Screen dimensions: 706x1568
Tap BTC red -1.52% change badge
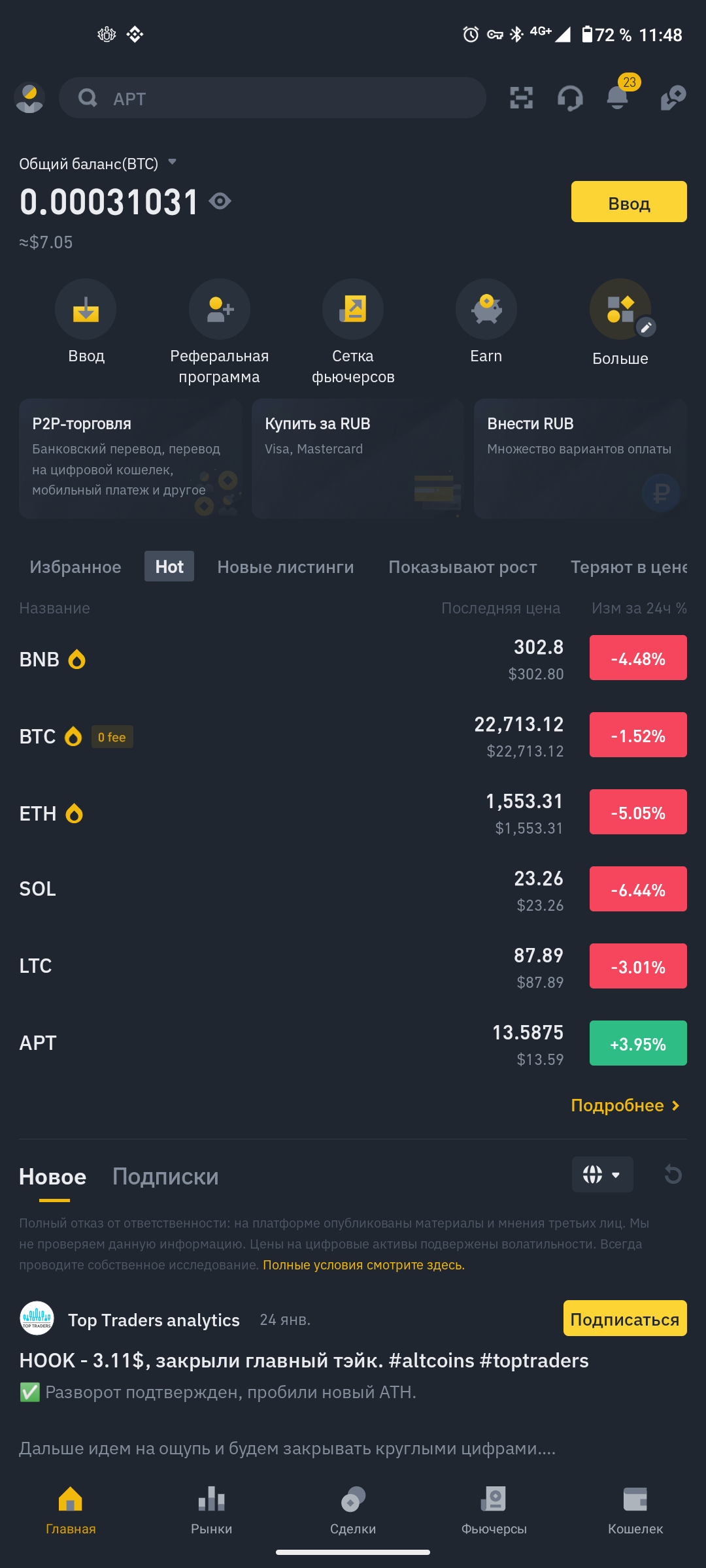point(638,735)
